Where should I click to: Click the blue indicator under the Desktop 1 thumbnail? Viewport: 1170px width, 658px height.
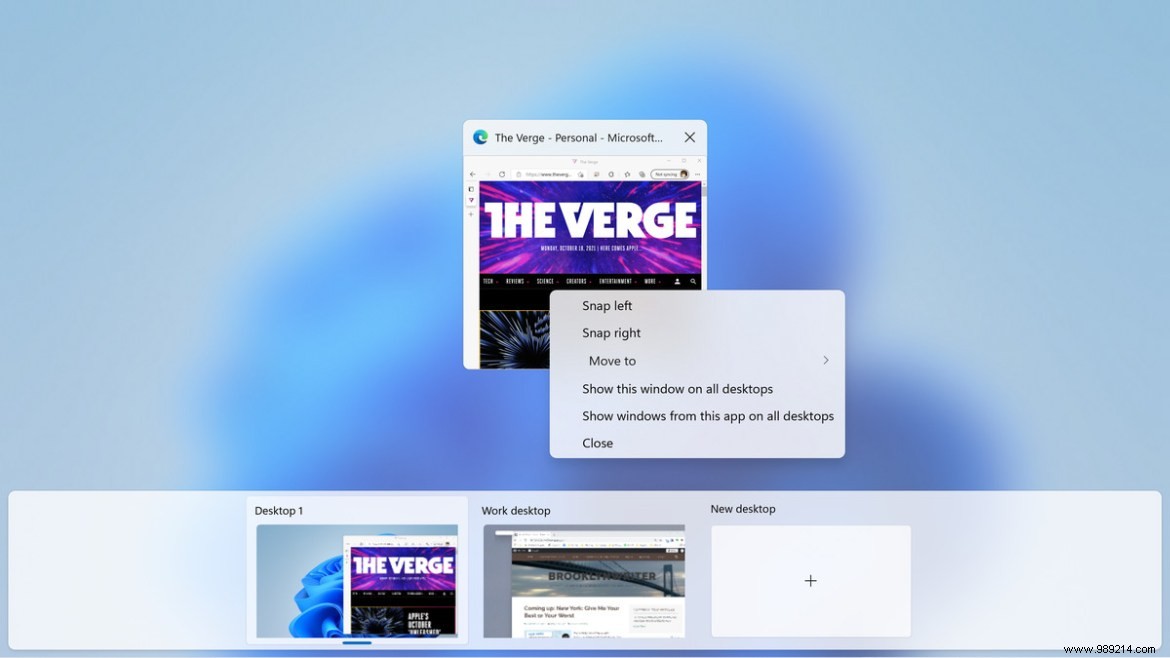click(x=357, y=643)
